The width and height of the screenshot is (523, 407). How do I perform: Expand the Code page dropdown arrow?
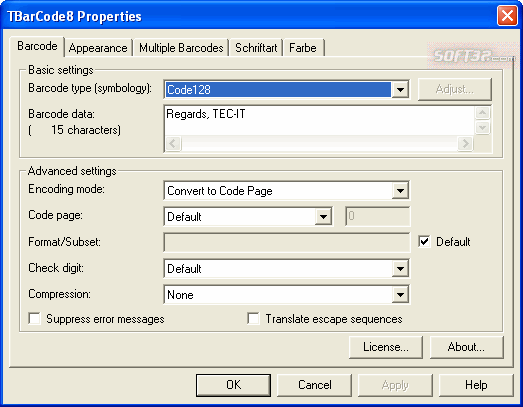323,217
